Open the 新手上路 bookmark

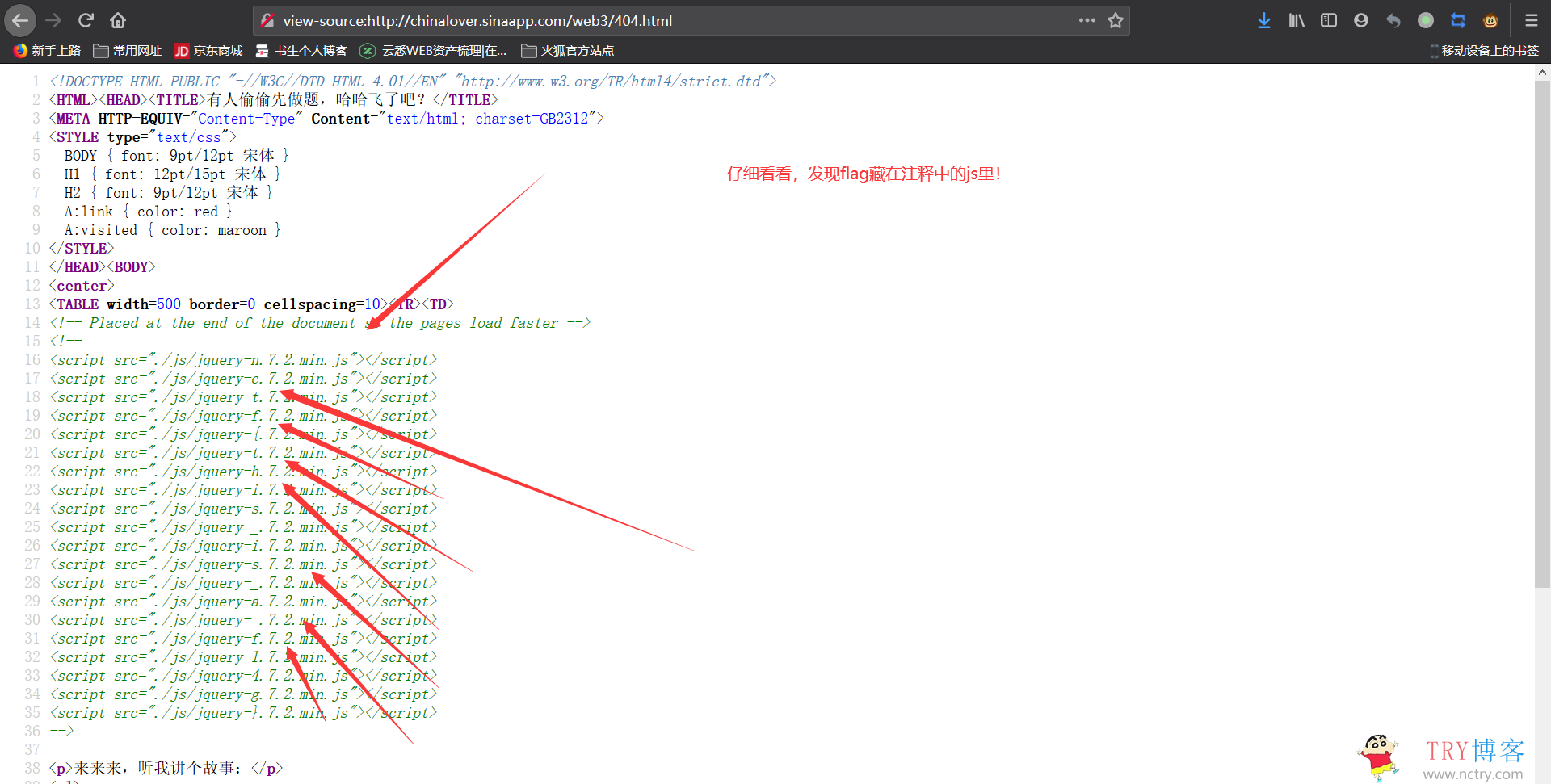[x=47, y=51]
